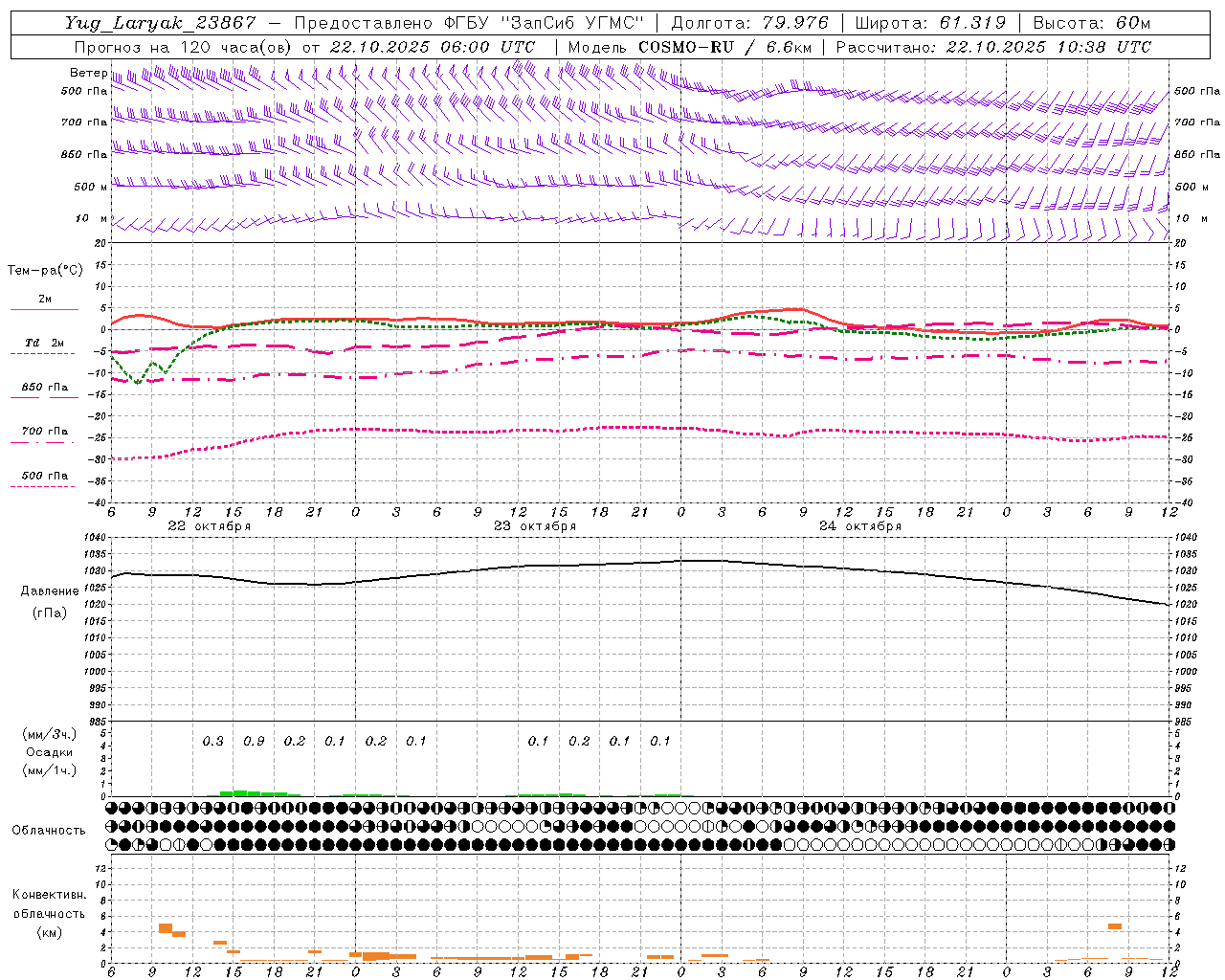The height and width of the screenshot is (980, 1225).
Task: Click the Облачность cloud cover label
Action: [x=49, y=831]
